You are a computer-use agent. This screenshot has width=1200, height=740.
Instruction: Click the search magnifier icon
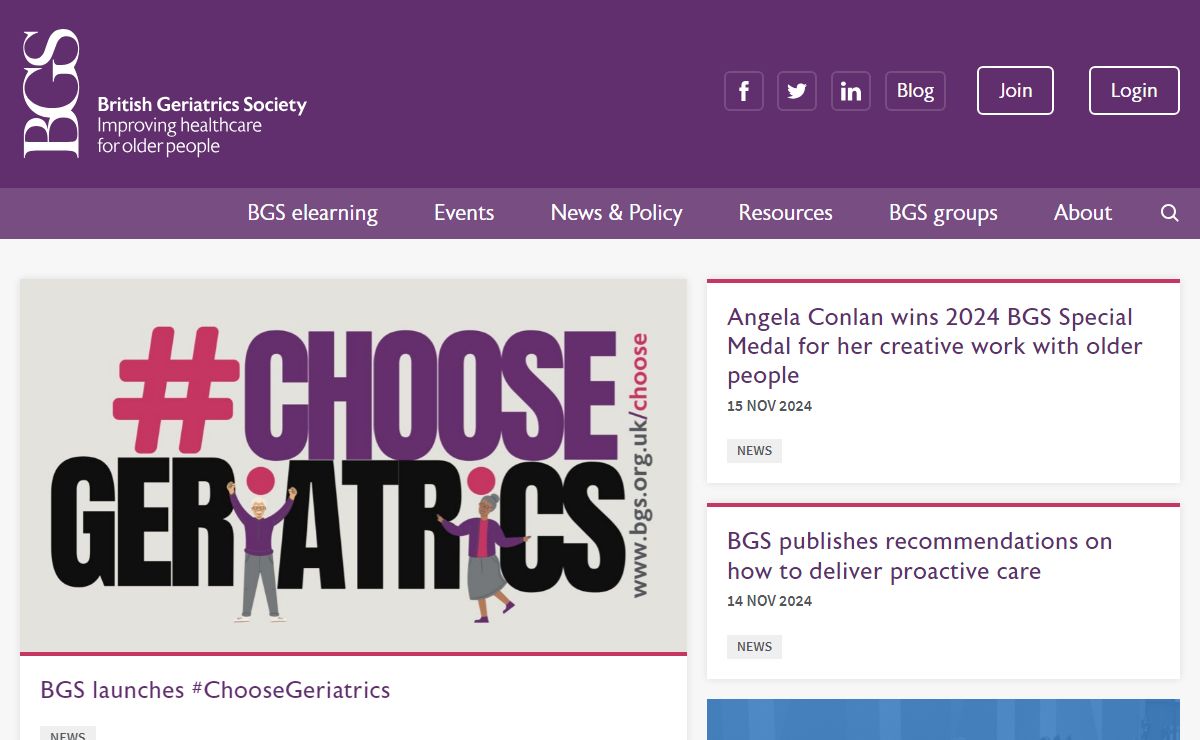[x=1170, y=213]
